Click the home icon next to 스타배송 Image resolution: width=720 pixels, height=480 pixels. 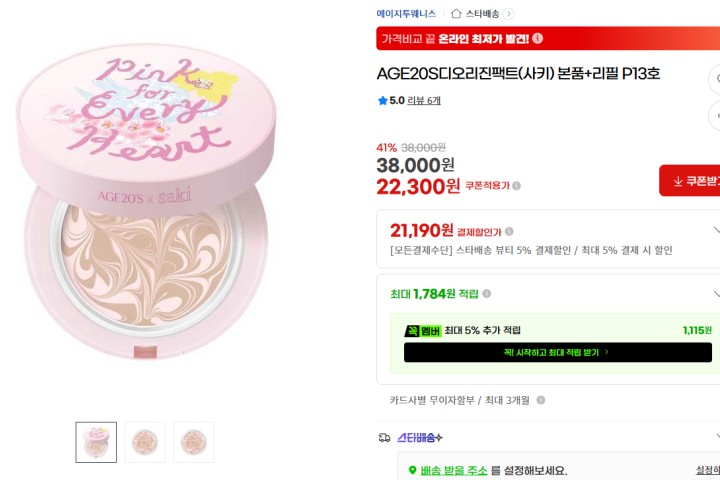(456, 14)
